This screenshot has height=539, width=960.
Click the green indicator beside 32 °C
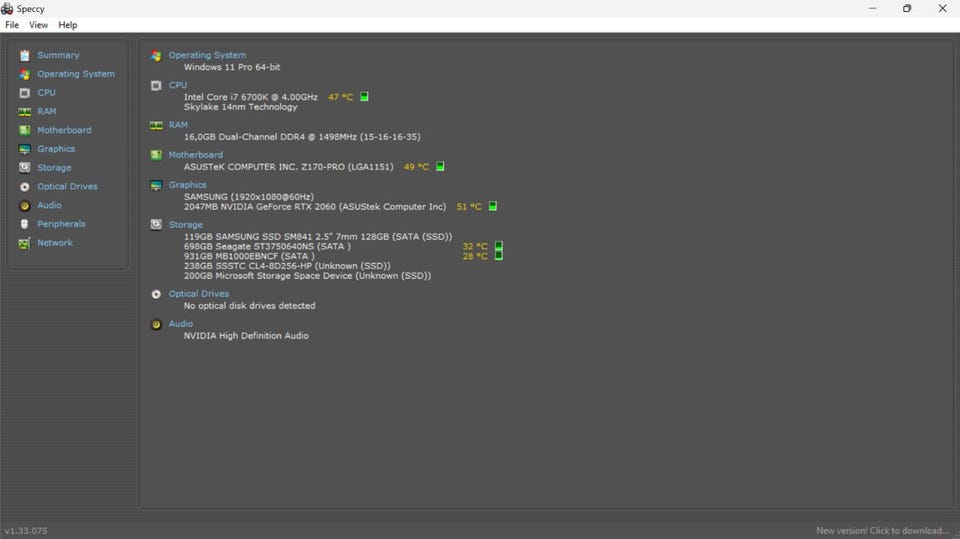(x=499, y=246)
